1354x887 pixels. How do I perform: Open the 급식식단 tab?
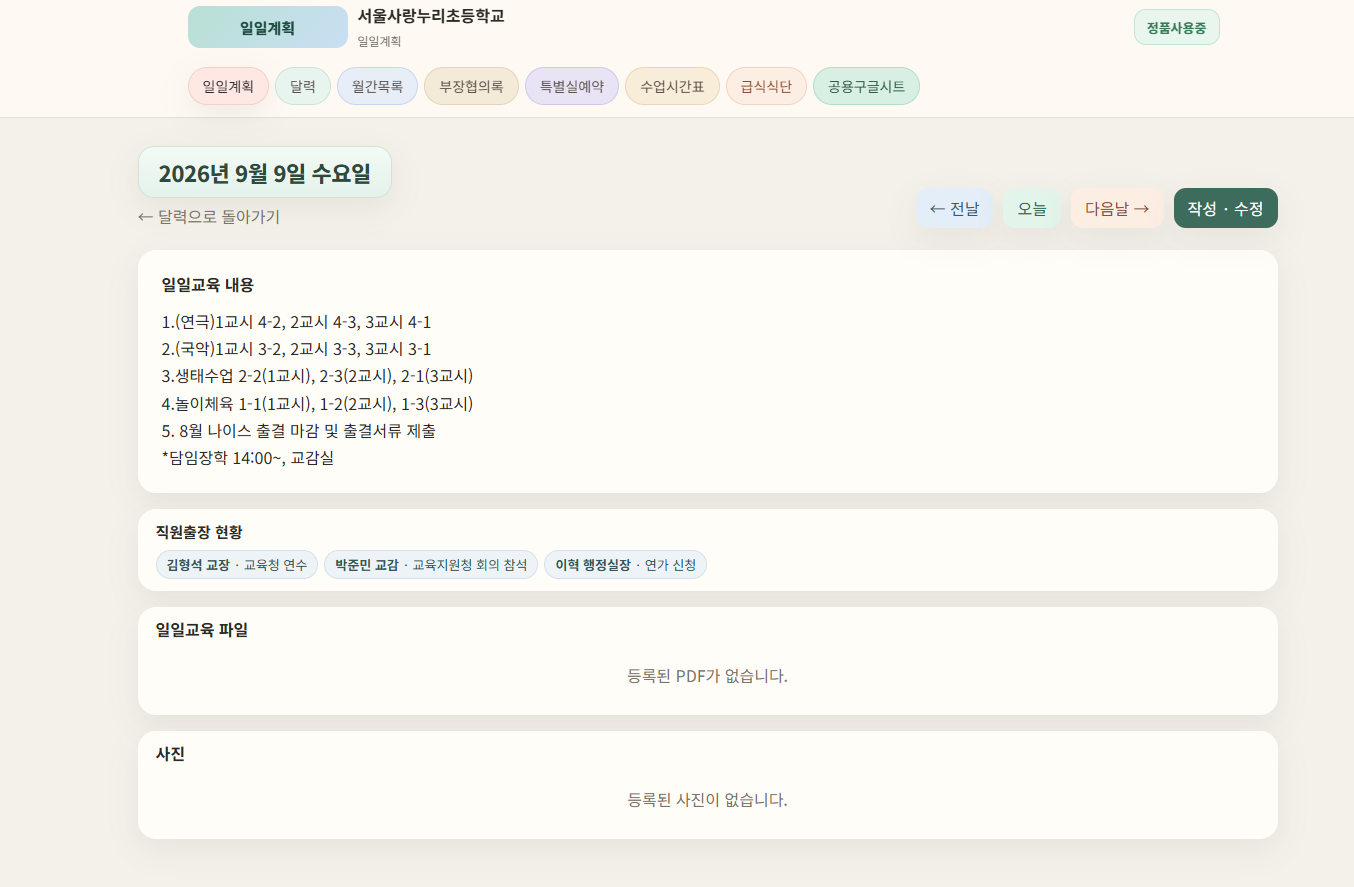pyautogui.click(x=766, y=86)
